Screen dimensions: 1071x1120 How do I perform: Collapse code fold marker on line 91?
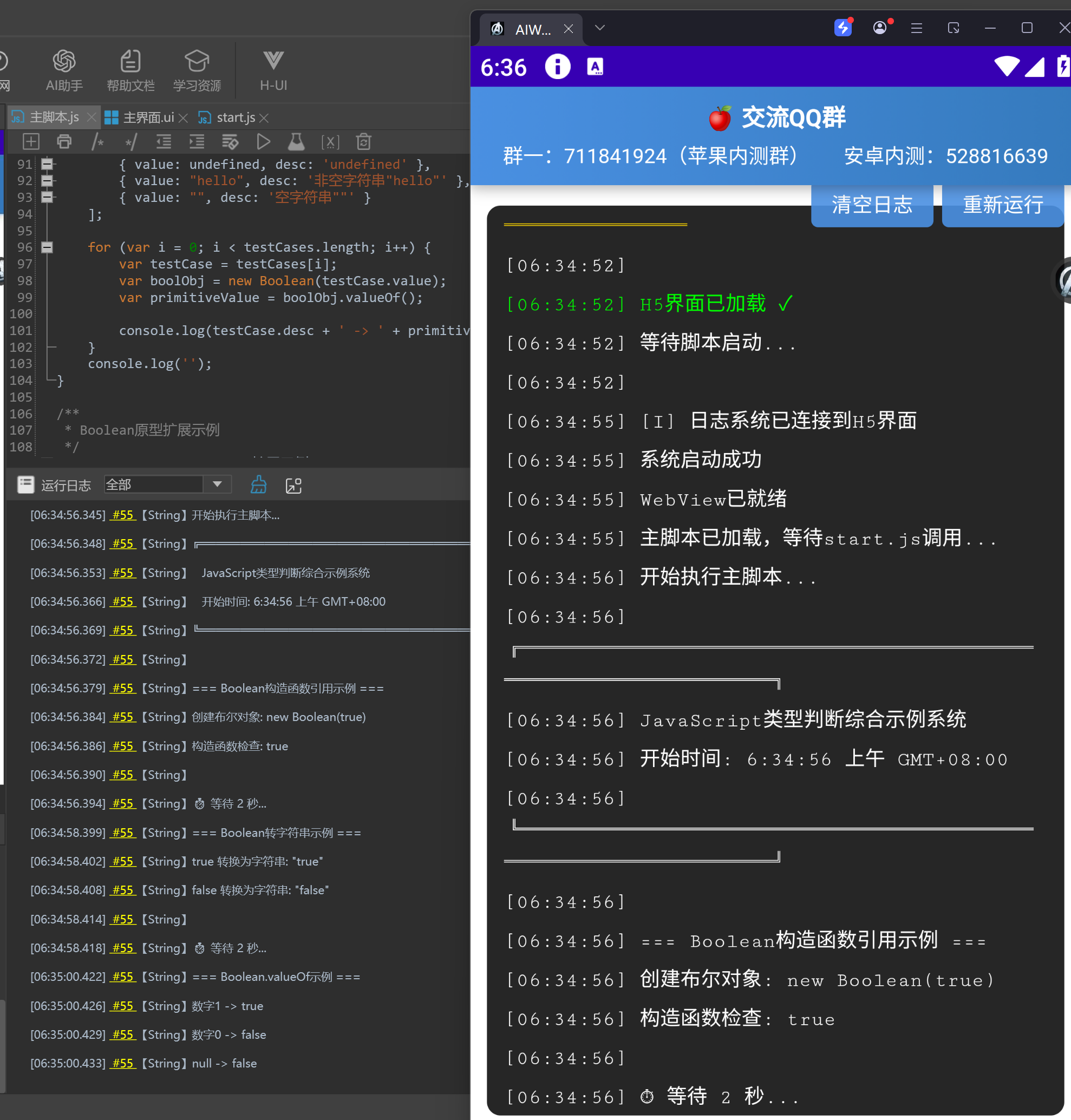(x=48, y=165)
